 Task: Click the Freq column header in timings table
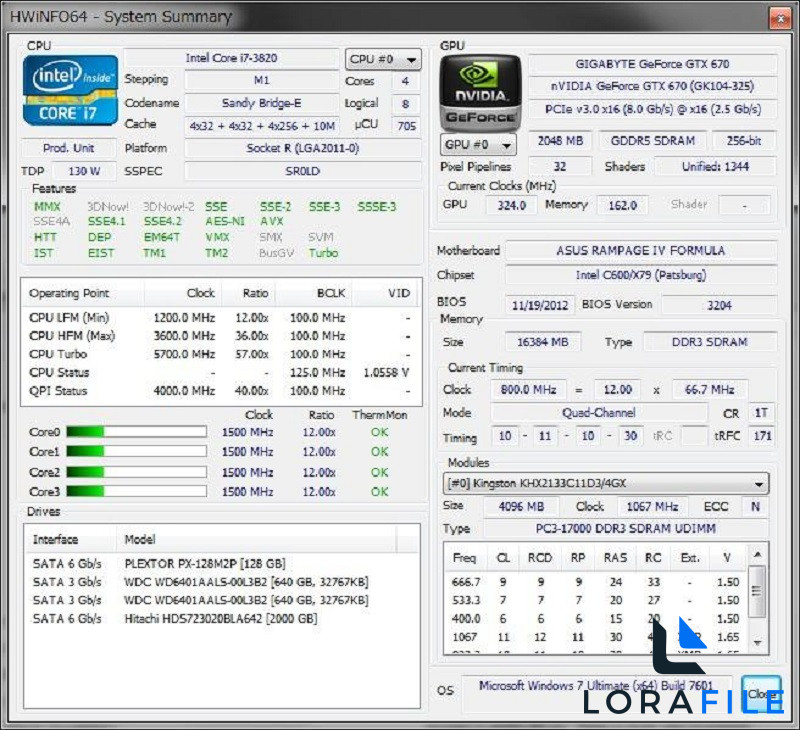coord(465,559)
